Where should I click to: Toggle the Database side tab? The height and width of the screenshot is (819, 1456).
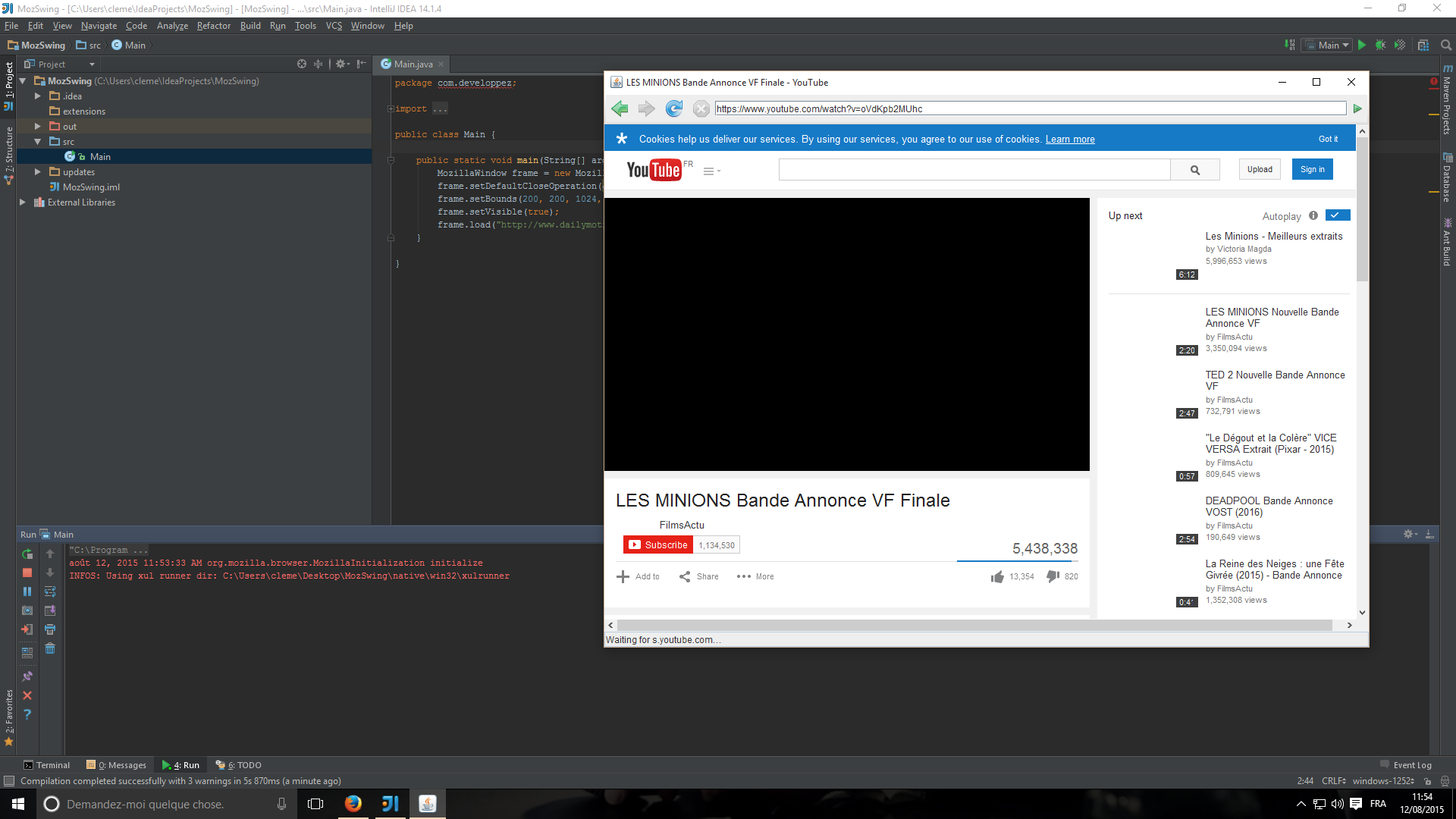1447,178
